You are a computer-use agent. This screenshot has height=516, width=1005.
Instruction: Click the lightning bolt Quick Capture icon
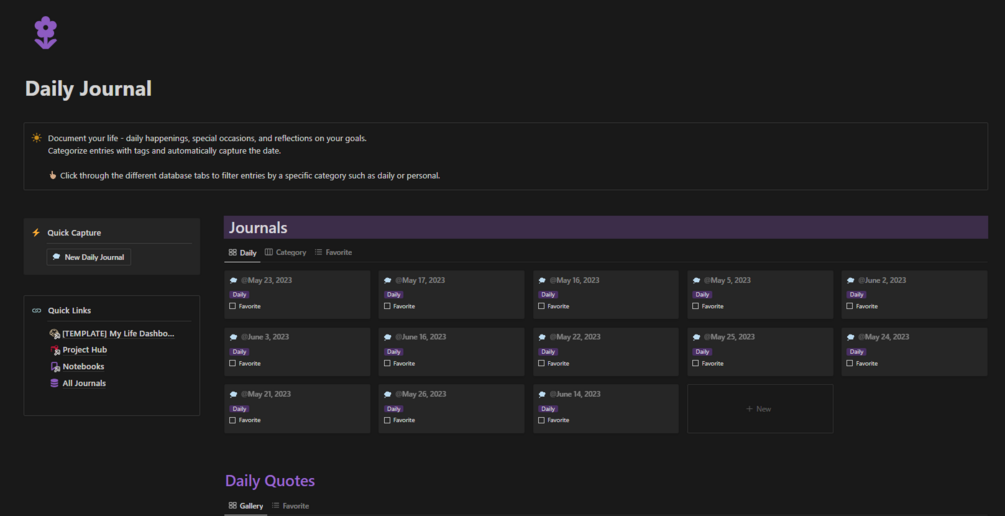click(x=36, y=233)
